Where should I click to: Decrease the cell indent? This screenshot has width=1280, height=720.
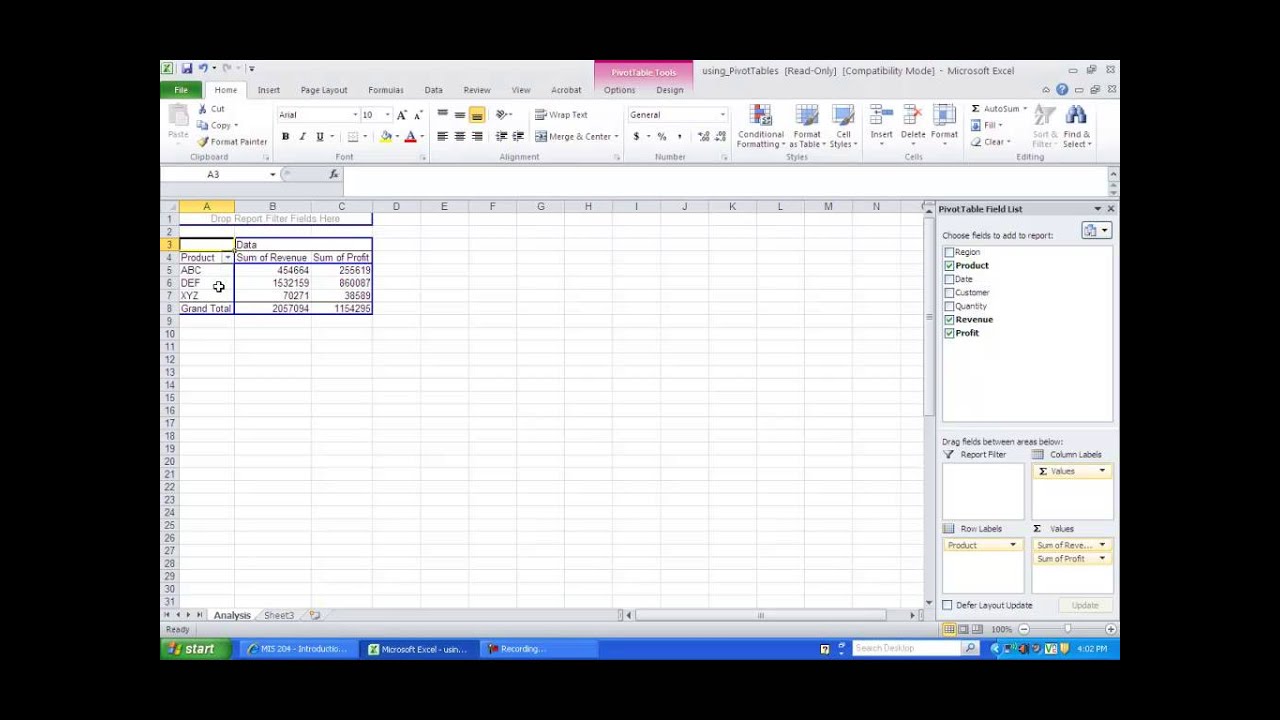point(502,136)
